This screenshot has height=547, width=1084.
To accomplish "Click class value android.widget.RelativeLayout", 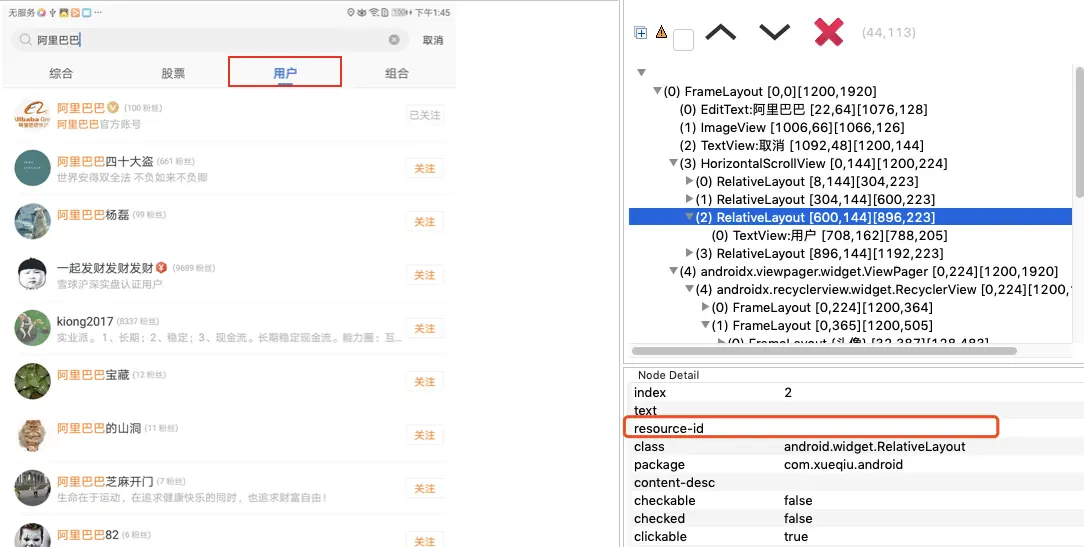I will (875, 447).
